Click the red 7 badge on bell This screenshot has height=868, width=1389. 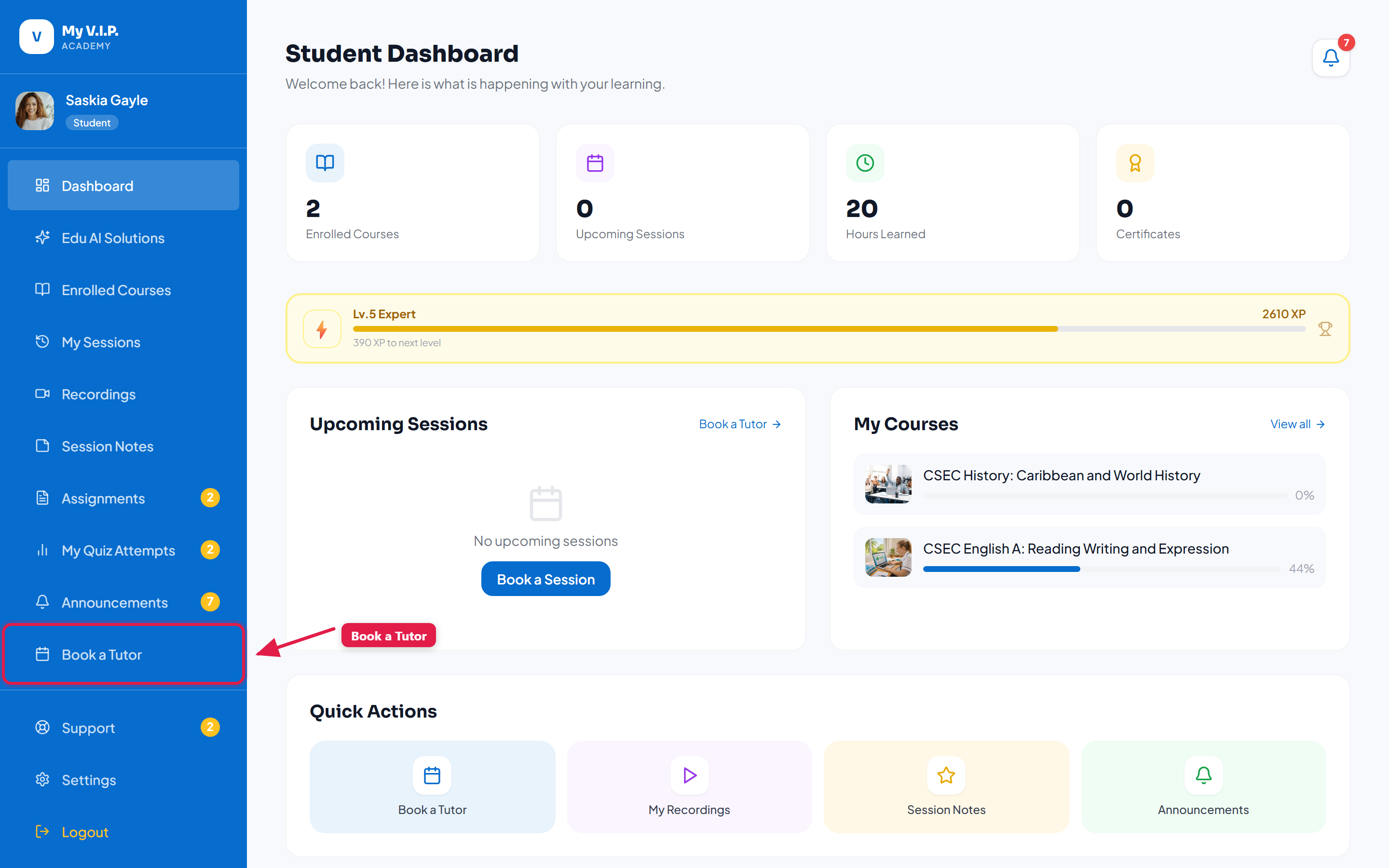pos(1346,42)
